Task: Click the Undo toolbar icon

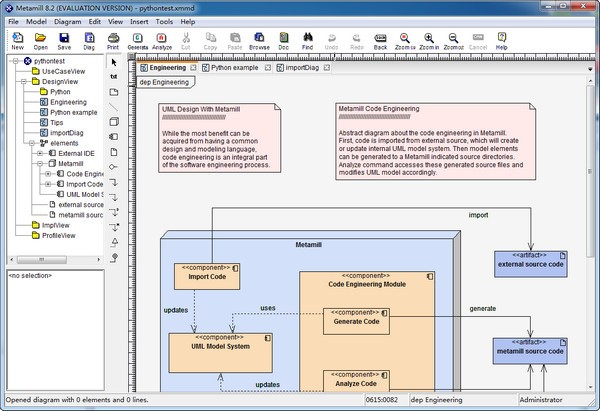Action: (x=331, y=41)
